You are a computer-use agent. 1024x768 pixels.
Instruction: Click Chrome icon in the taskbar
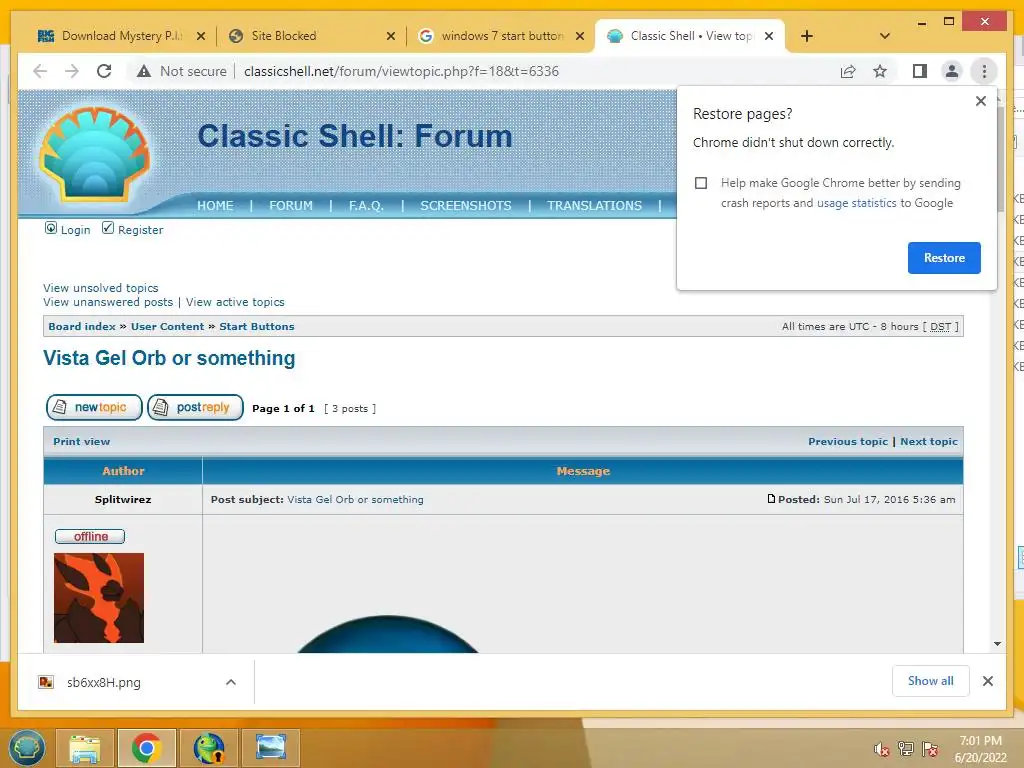tap(146, 748)
